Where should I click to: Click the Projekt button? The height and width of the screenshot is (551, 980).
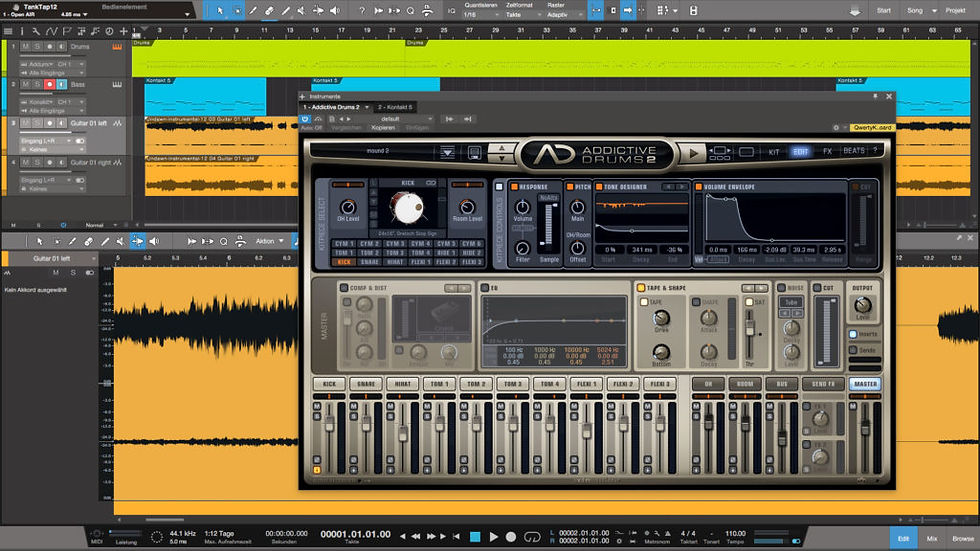click(955, 11)
